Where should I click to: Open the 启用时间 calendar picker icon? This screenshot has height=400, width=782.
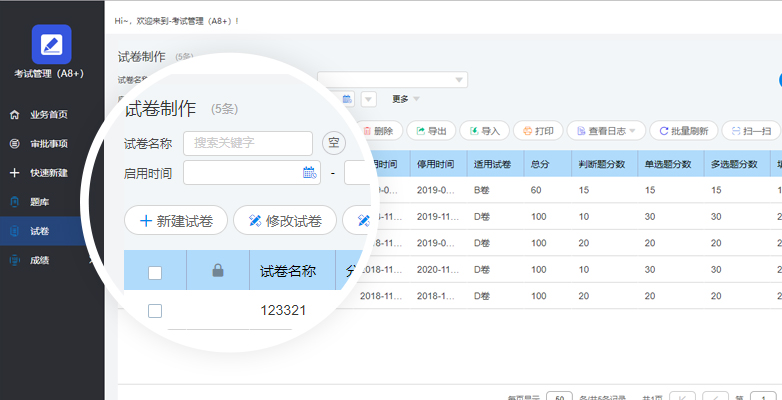pos(309,173)
